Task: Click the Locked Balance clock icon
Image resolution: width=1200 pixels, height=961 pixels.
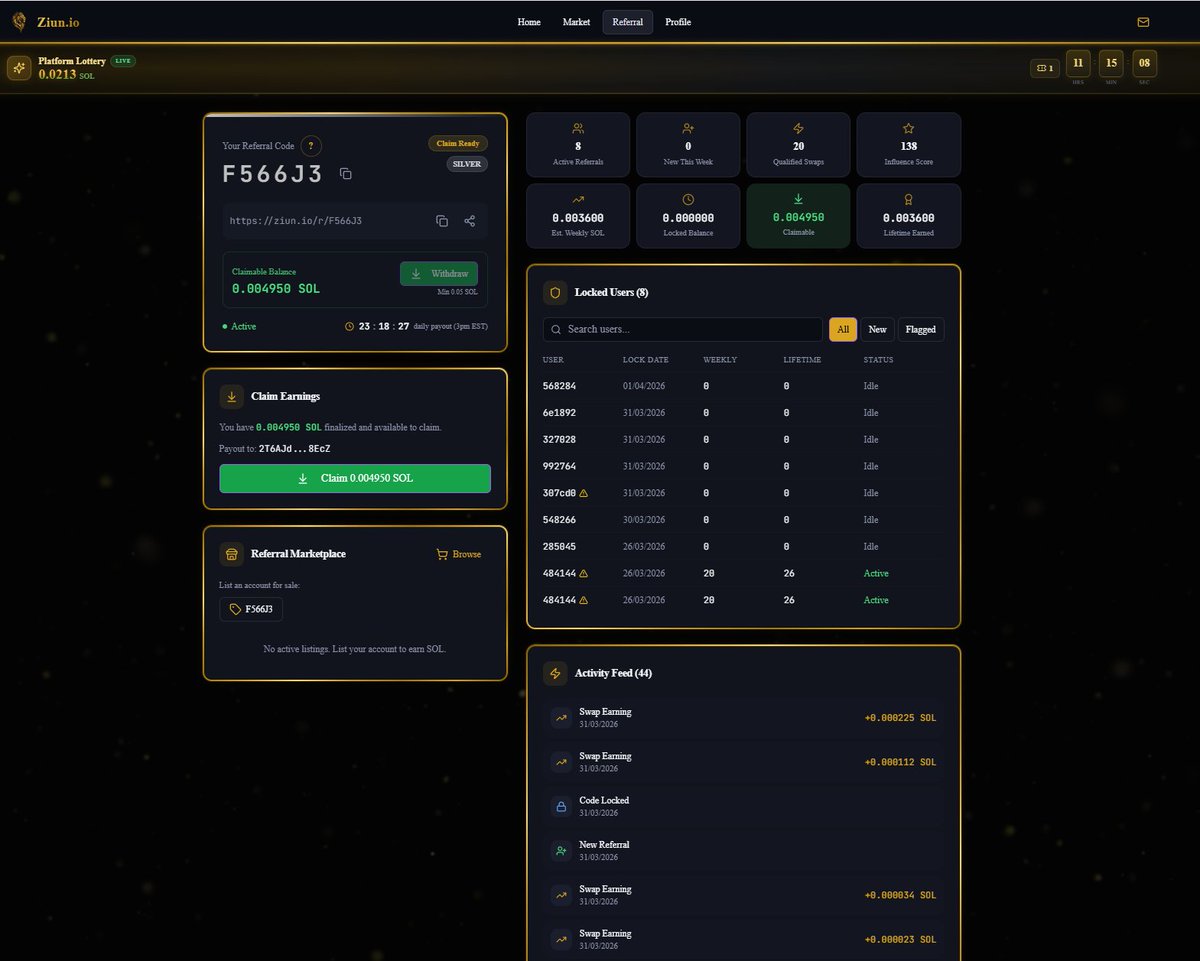Action: (688, 199)
